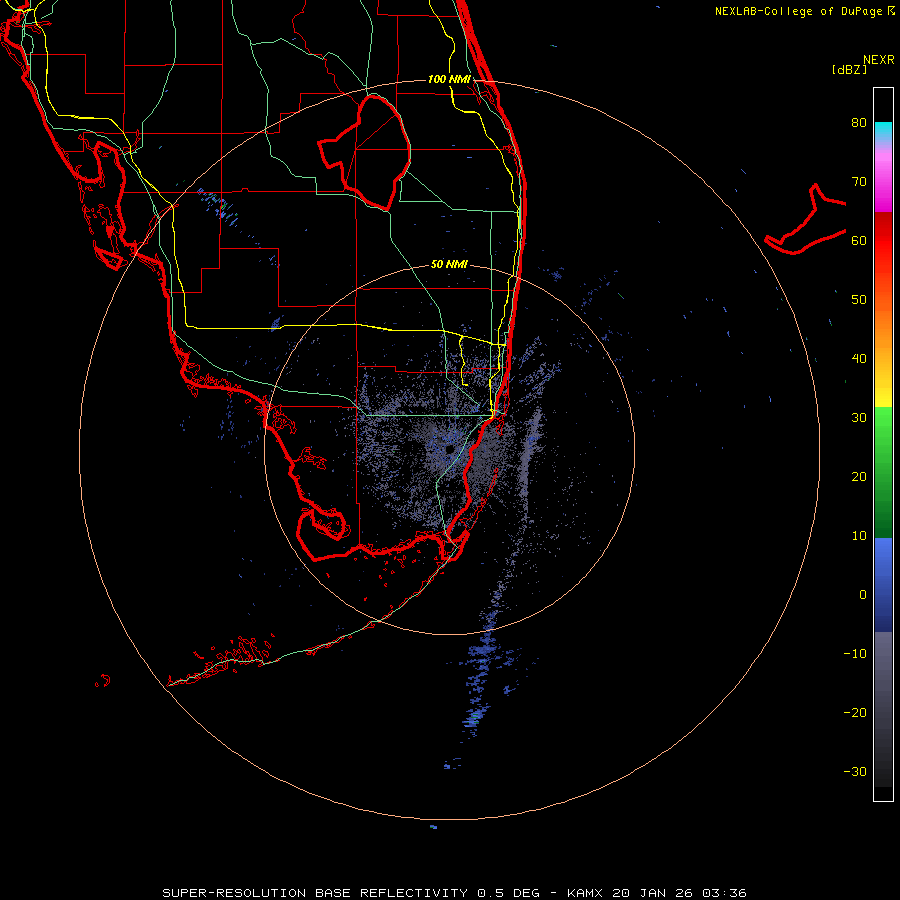Click the green band of the color bar
The height and width of the screenshot is (900, 900).
coord(883,472)
